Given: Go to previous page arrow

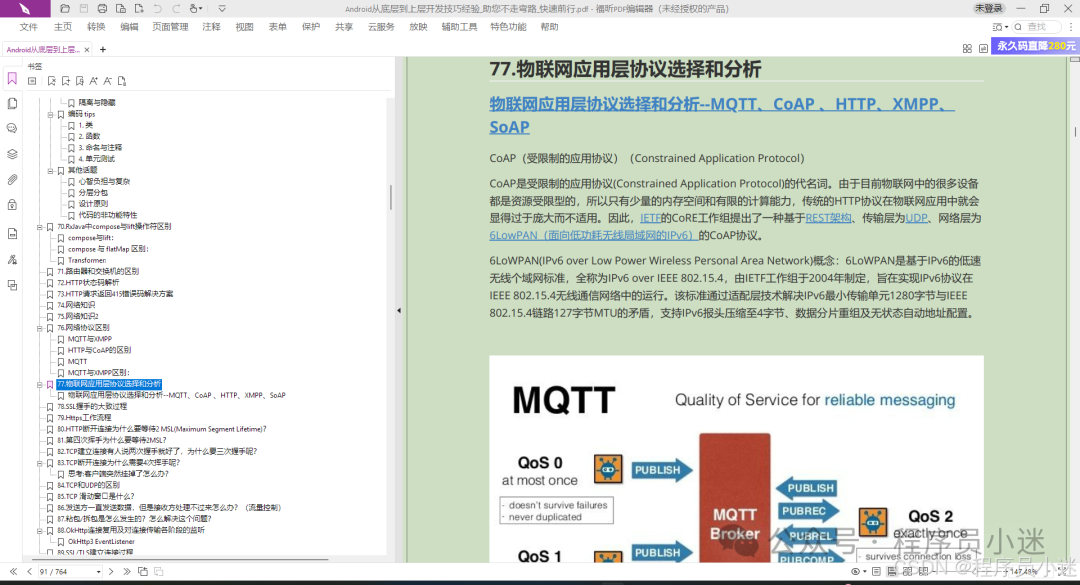Looking at the screenshot, I should point(30,571).
